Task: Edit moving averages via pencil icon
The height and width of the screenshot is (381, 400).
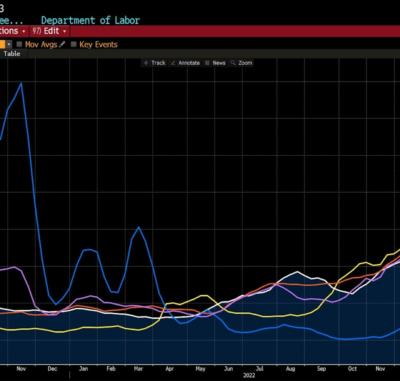Action: click(62, 44)
